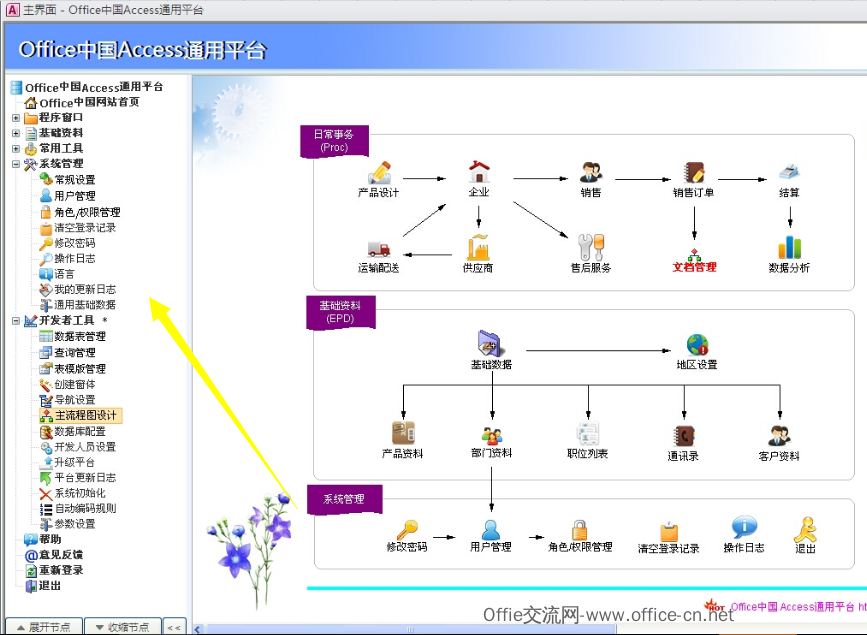Open 操作日志 in the sidebar tree
867x635 pixels.
pos(75,259)
